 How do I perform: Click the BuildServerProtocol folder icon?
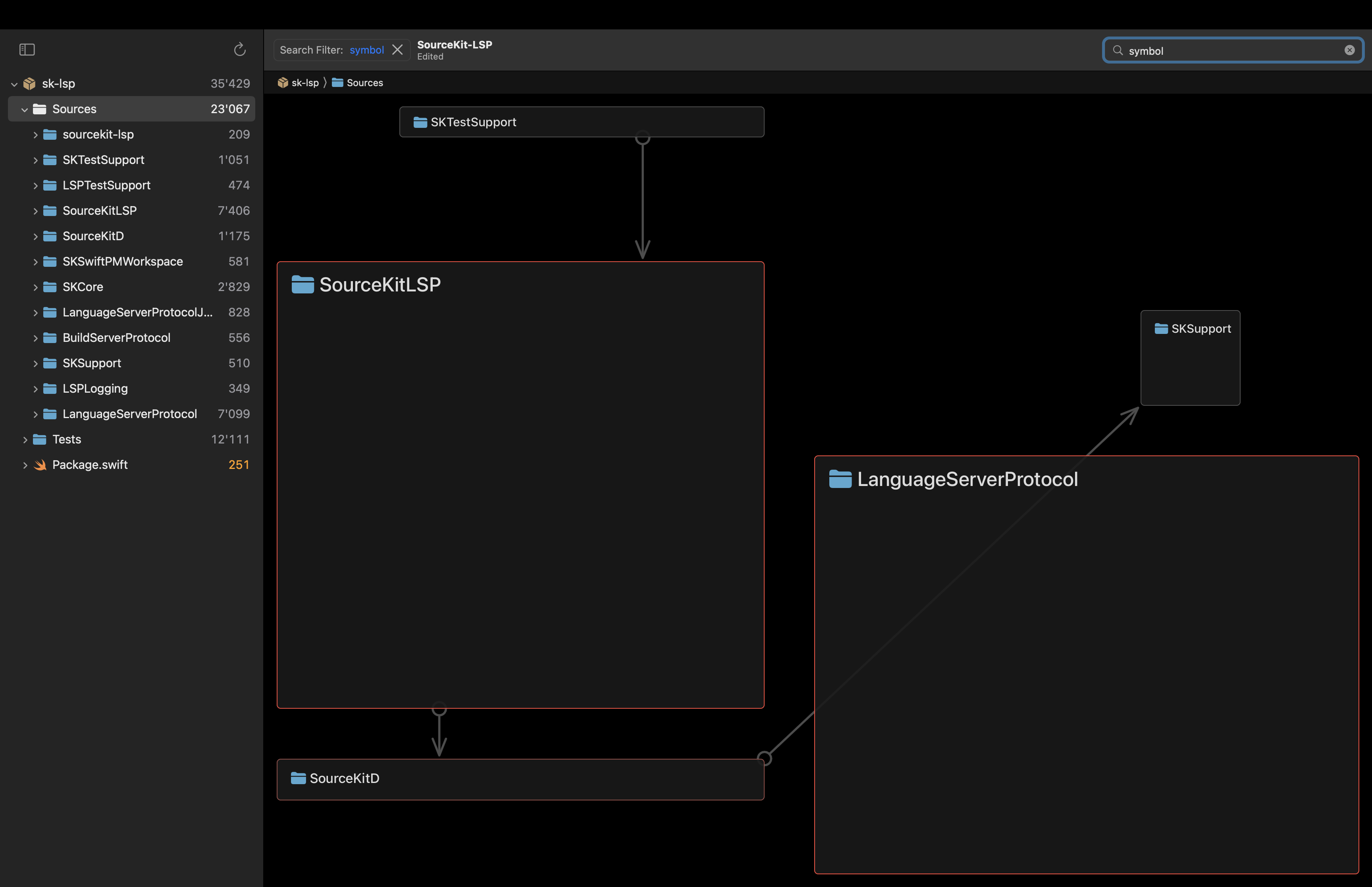click(x=50, y=337)
